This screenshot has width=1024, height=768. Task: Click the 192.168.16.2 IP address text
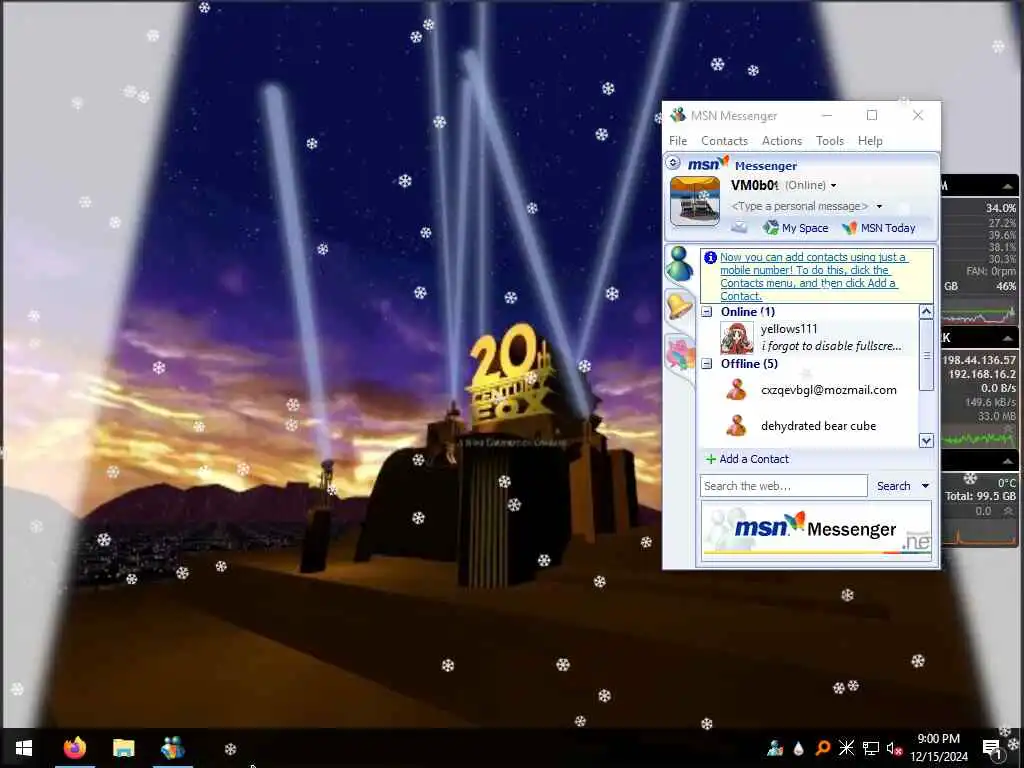(x=982, y=374)
